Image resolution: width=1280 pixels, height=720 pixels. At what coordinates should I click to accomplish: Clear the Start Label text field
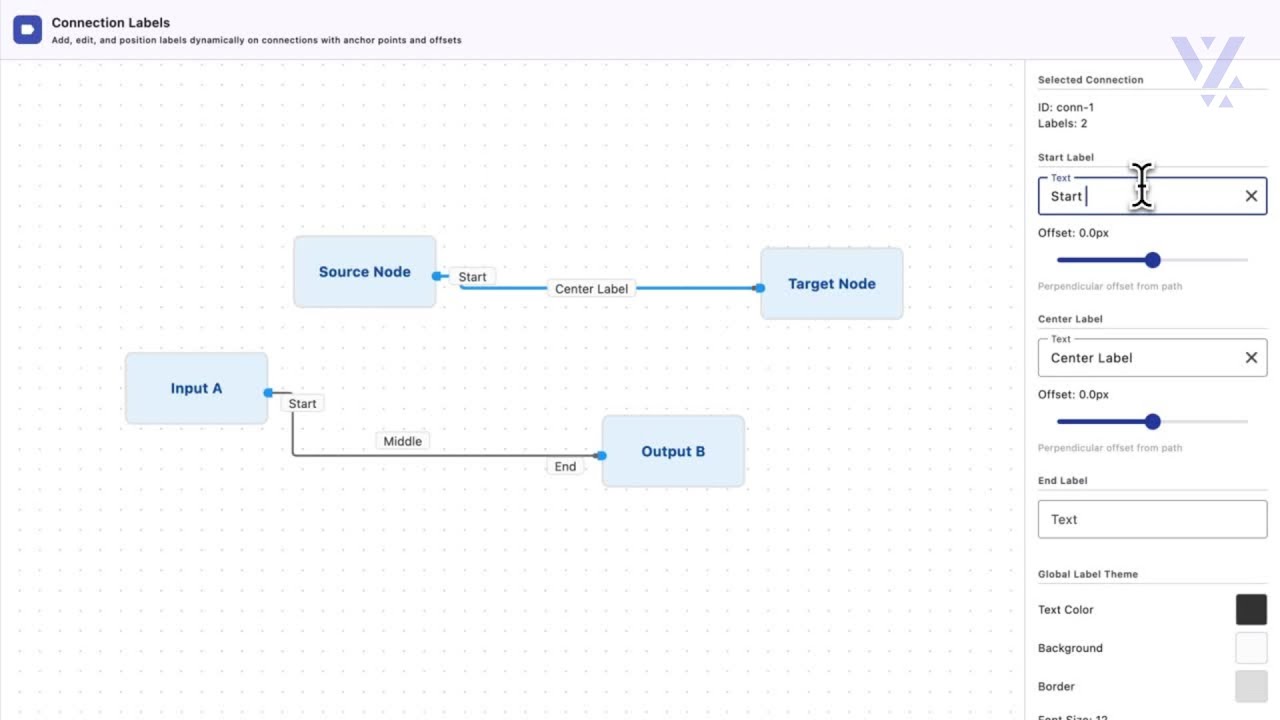point(1251,196)
